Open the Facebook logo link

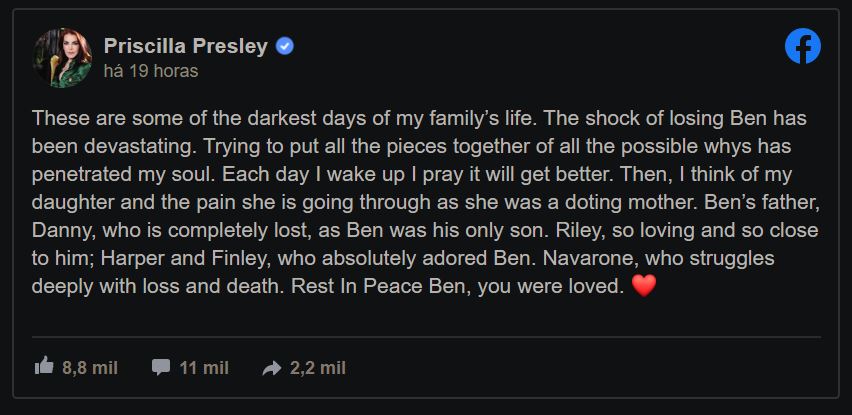point(802,46)
